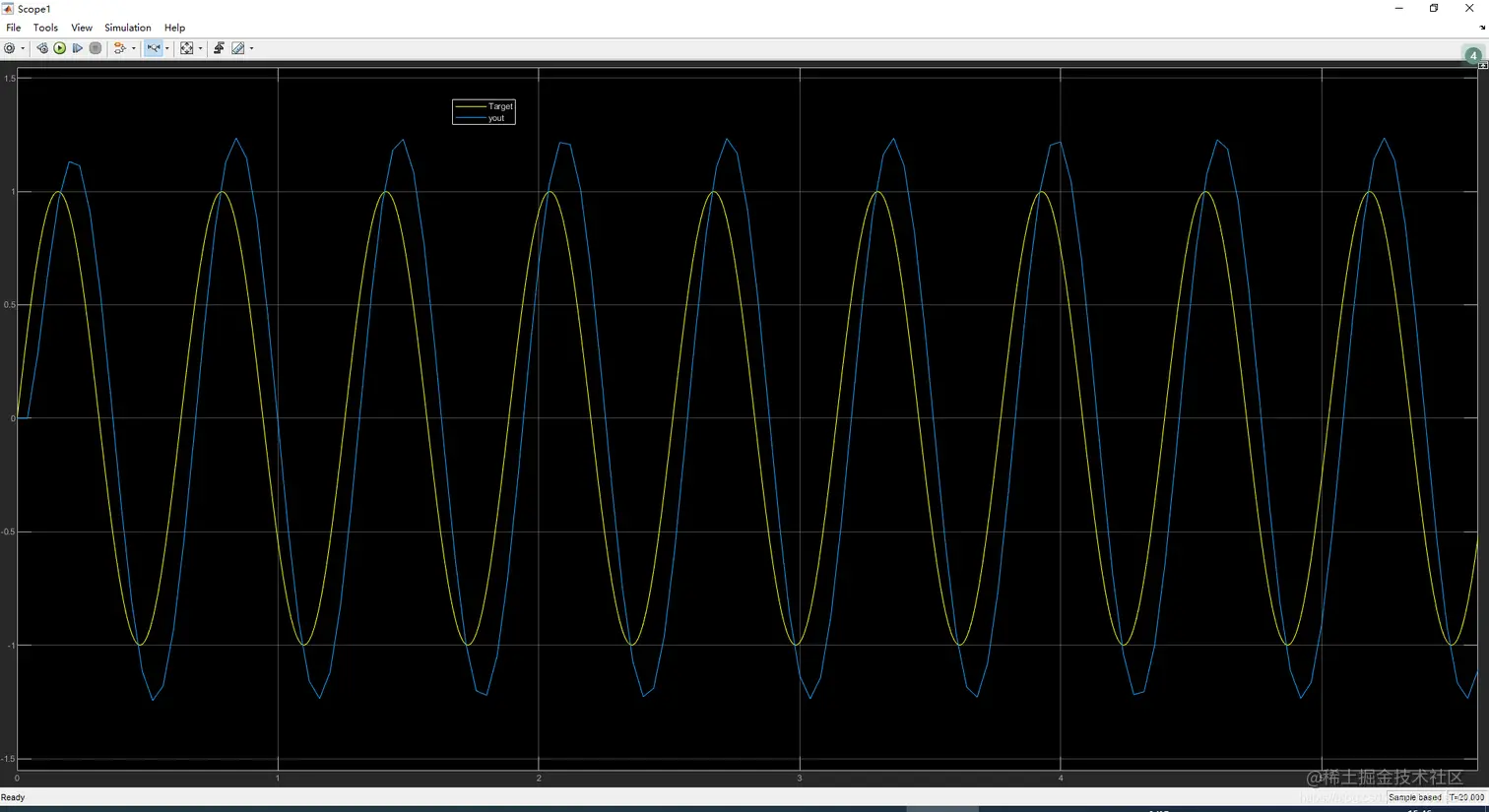Expand the Scale Axes Limits dropdown arrow
Image resolution: width=1489 pixels, height=812 pixels.
pos(200,48)
